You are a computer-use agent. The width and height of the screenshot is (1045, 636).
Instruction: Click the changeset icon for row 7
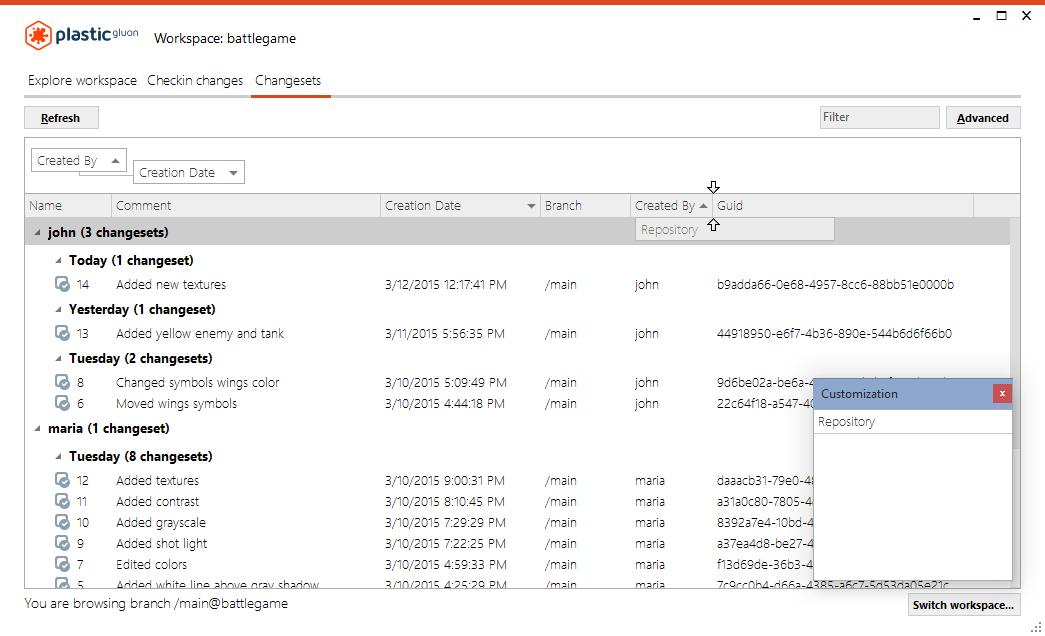pyautogui.click(x=62, y=565)
